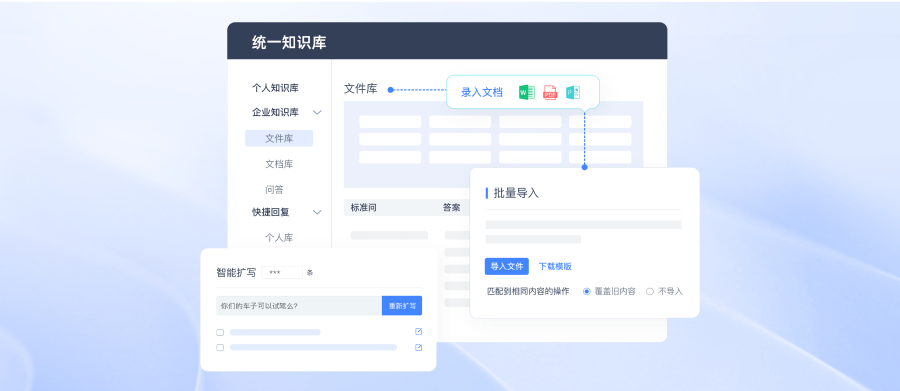This screenshot has width=900, height=391.
Task: Open 问答 in the sidebar
Action: click(x=274, y=189)
